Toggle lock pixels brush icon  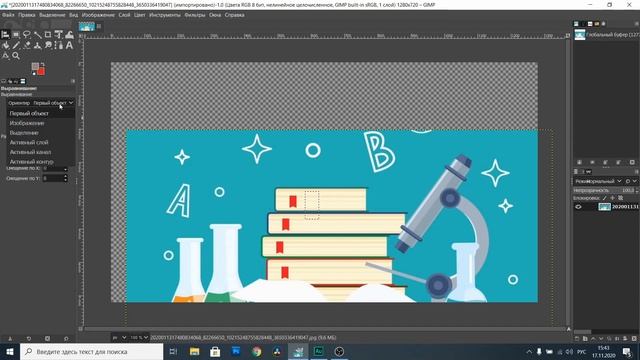(604, 198)
